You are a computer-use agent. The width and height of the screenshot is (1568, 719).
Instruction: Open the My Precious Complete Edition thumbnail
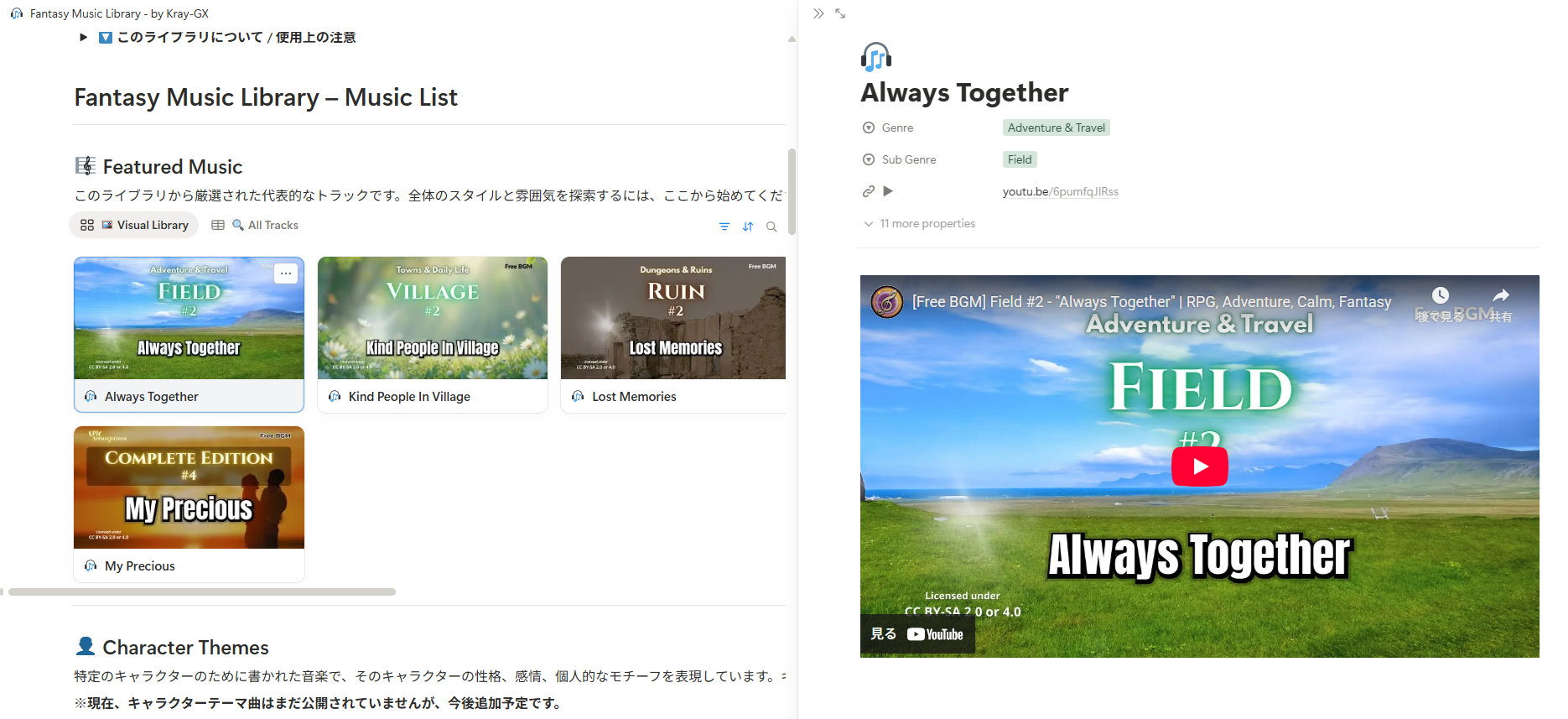click(190, 487)
